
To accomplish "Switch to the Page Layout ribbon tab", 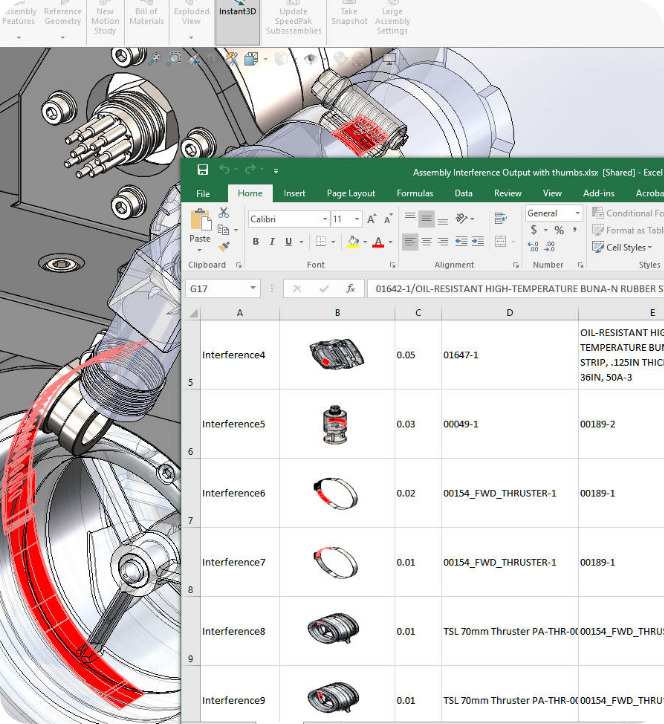I will (x=351, y=193).
